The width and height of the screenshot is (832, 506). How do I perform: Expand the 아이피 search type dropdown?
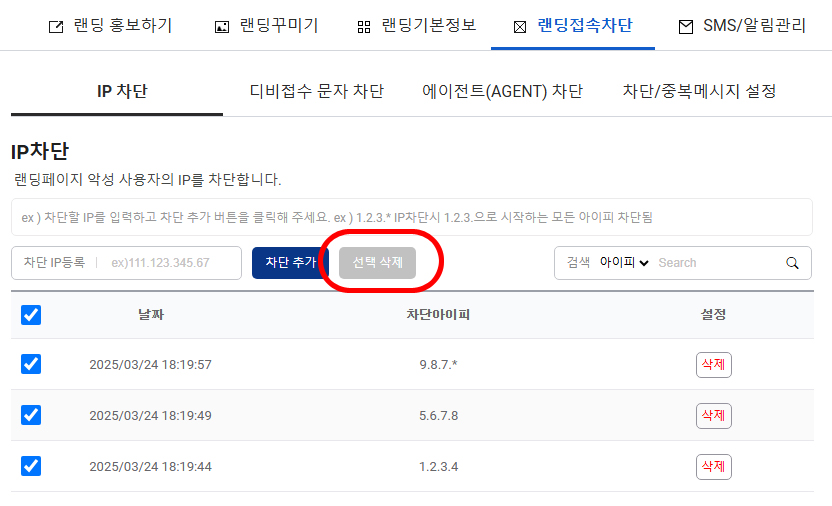(x=624, y=263)
